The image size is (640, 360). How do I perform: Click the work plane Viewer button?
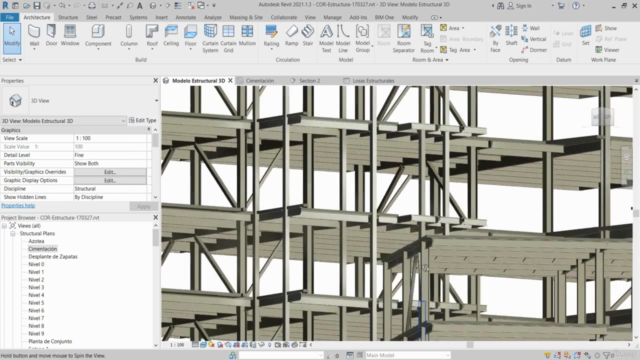607,50
